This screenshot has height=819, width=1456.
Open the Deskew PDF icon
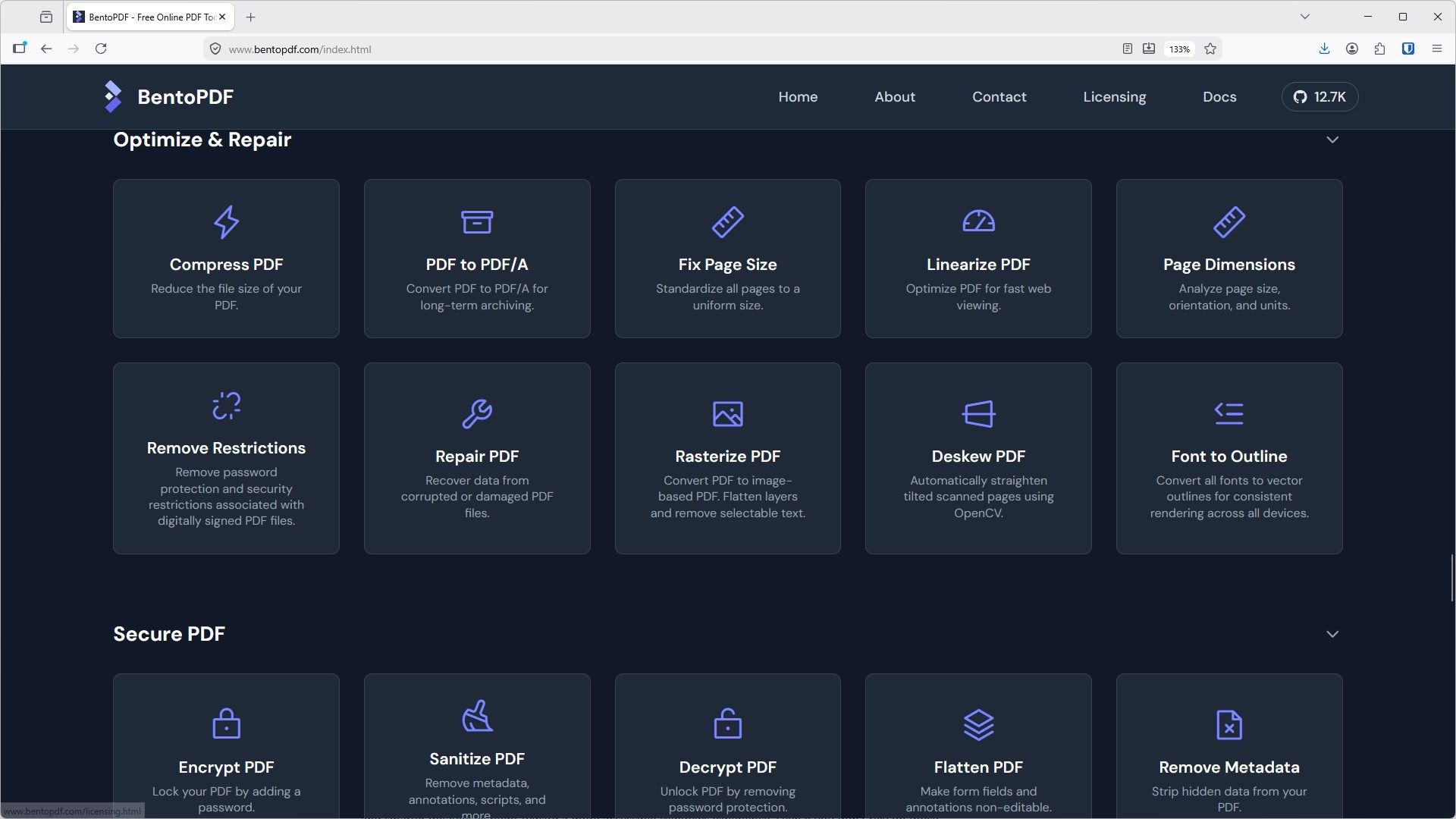pos(978,414)
